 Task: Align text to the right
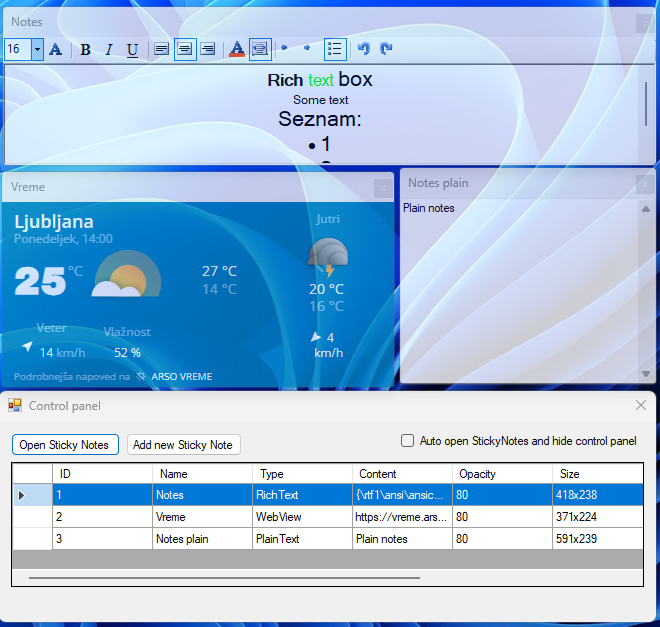[208, 49]
